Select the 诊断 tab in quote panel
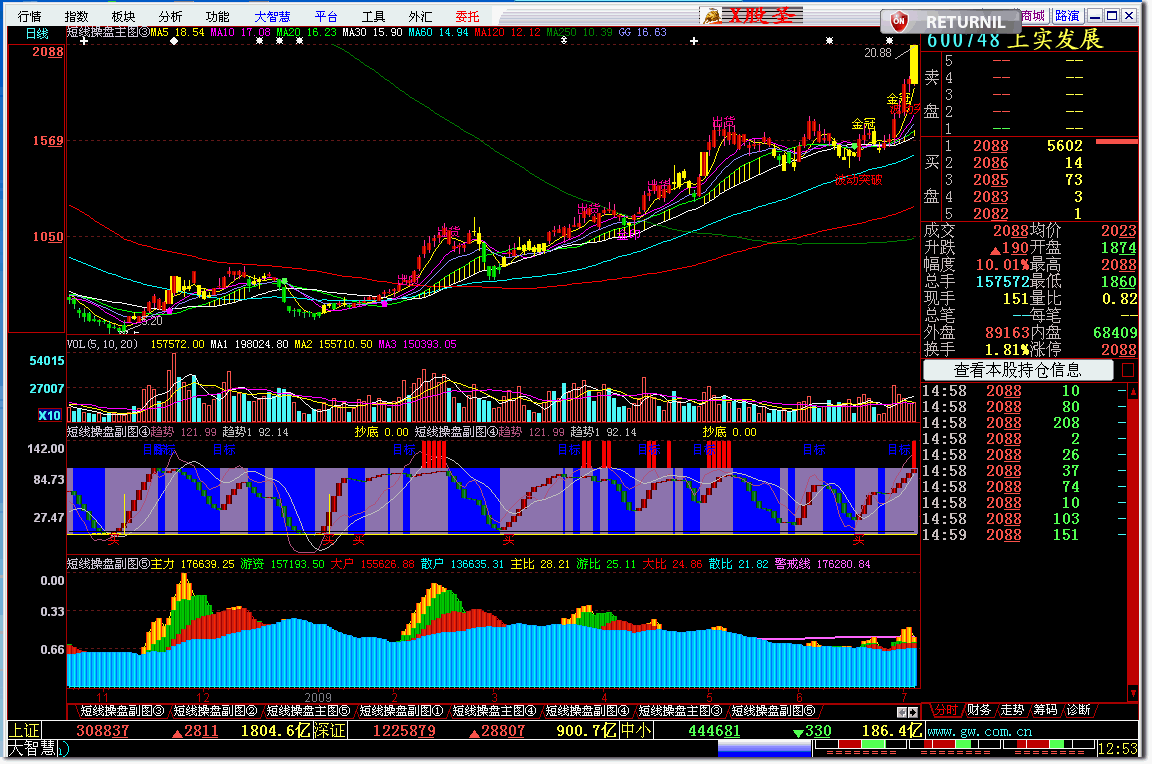 pos(1078,710)
